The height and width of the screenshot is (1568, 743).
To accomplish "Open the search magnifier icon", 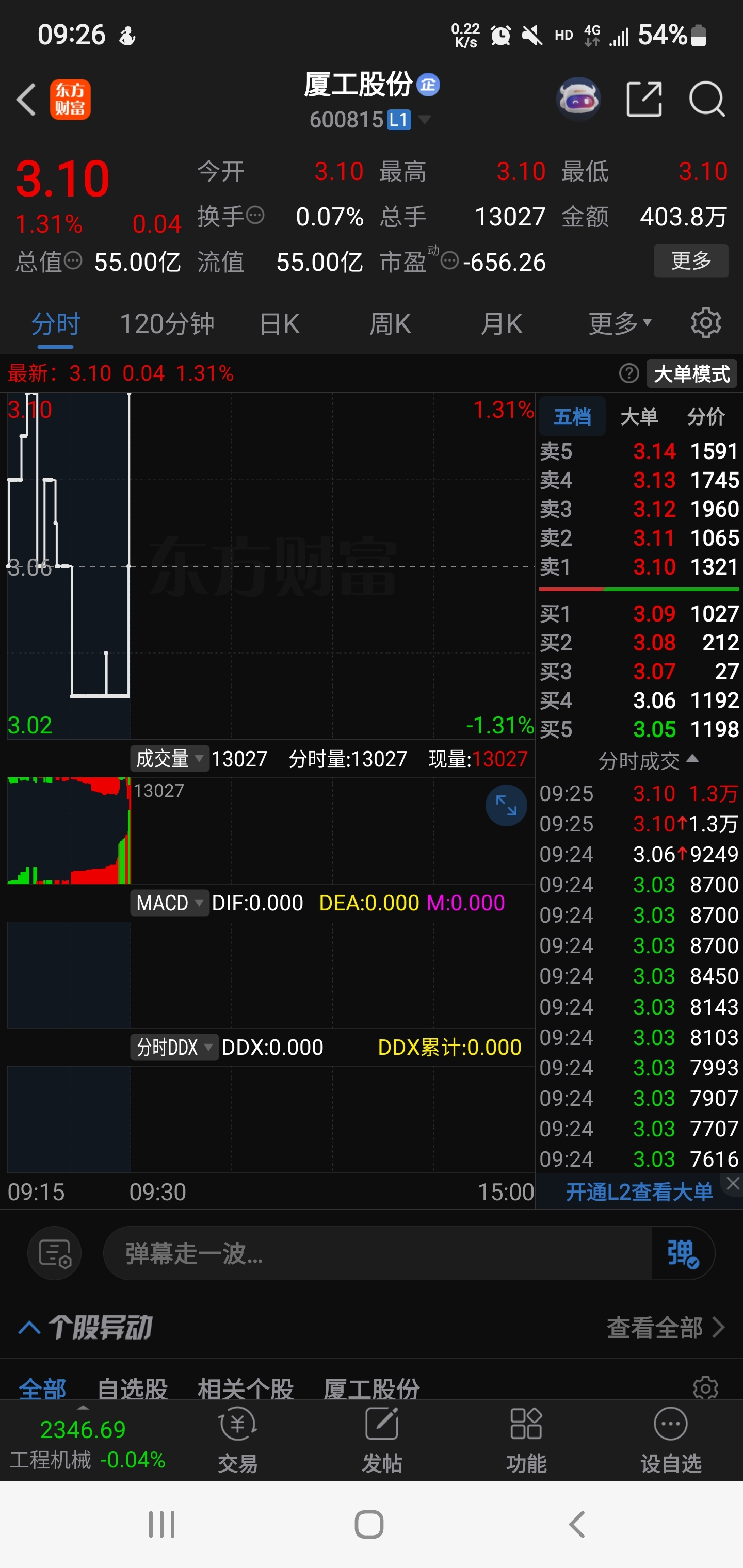I will (706, 99).
